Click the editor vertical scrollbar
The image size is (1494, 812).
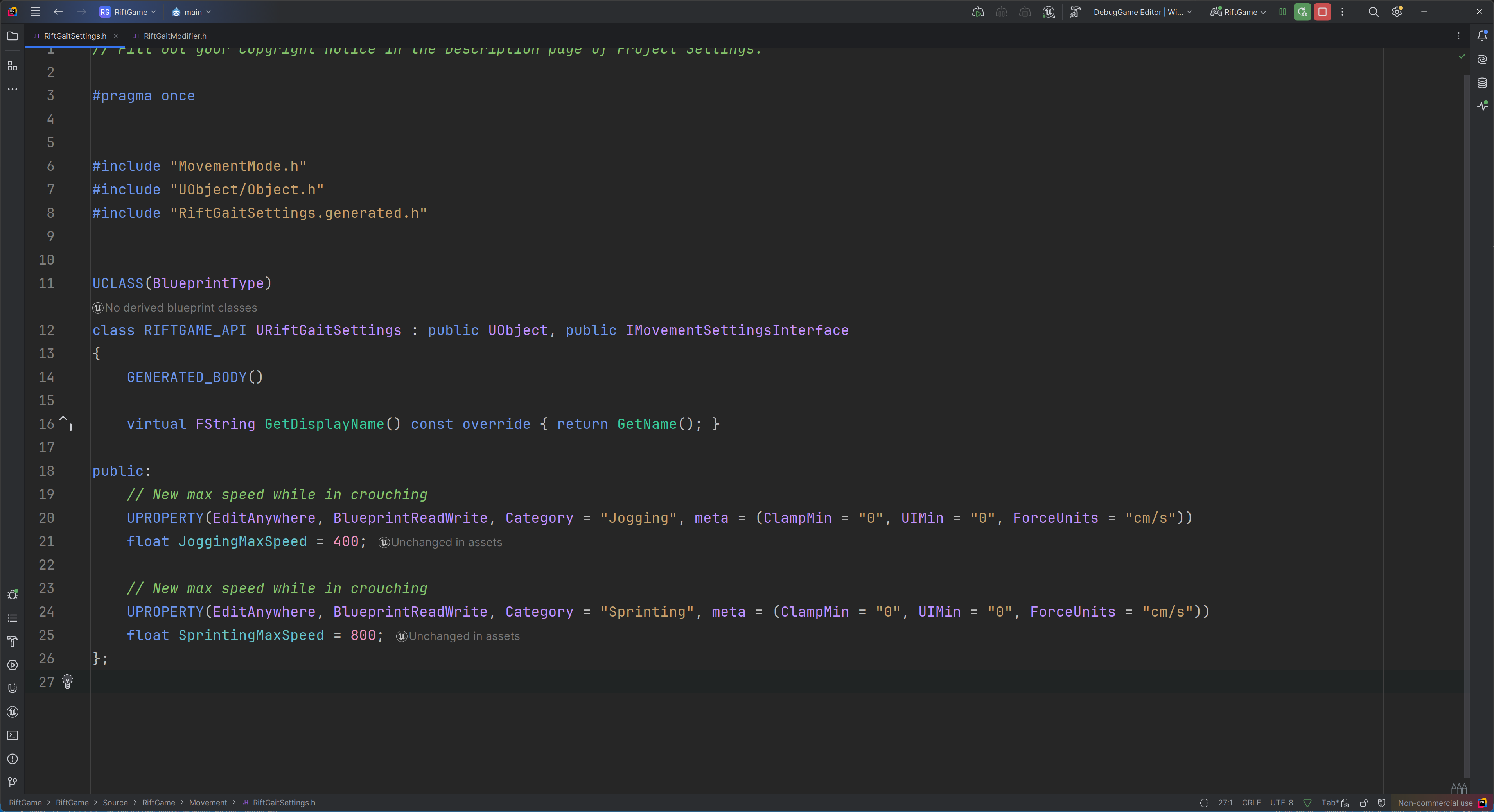1467,426
